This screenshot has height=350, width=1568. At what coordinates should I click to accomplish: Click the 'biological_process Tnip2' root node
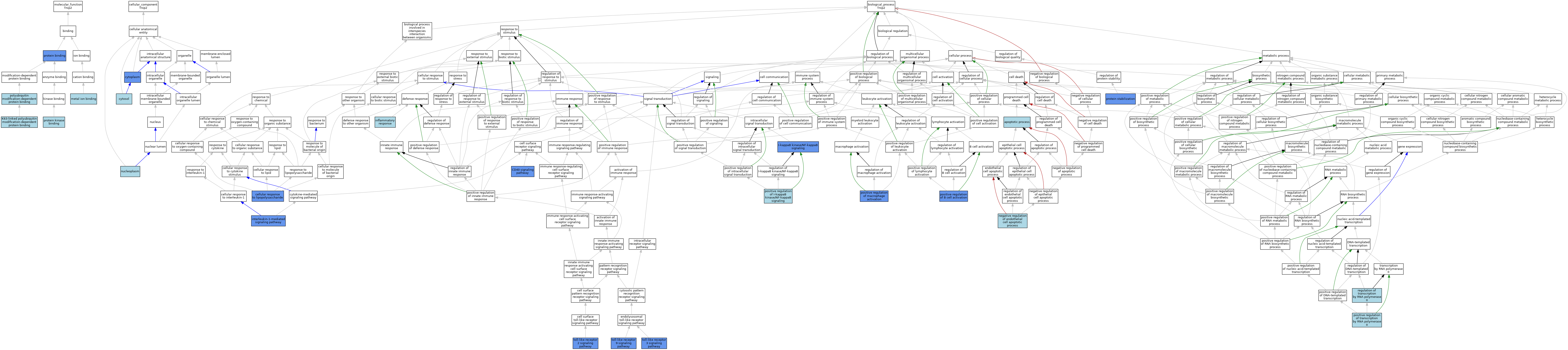[x=881, y=6]
